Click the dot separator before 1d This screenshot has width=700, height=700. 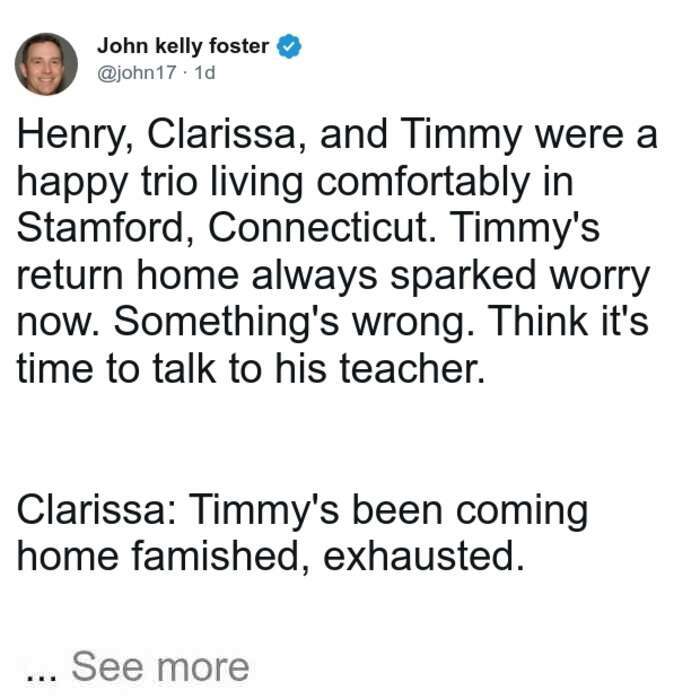185,73
